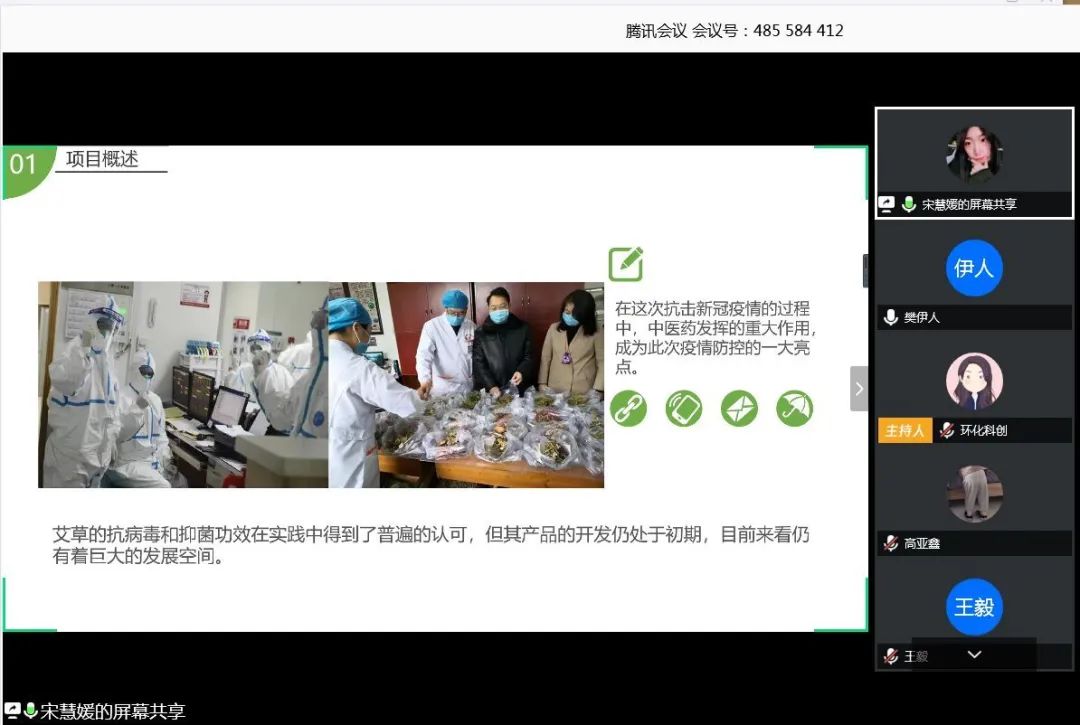Click the muted microphone icon beside 高亚鑫
The image size is (1080, 725).
tap(891, 543)
